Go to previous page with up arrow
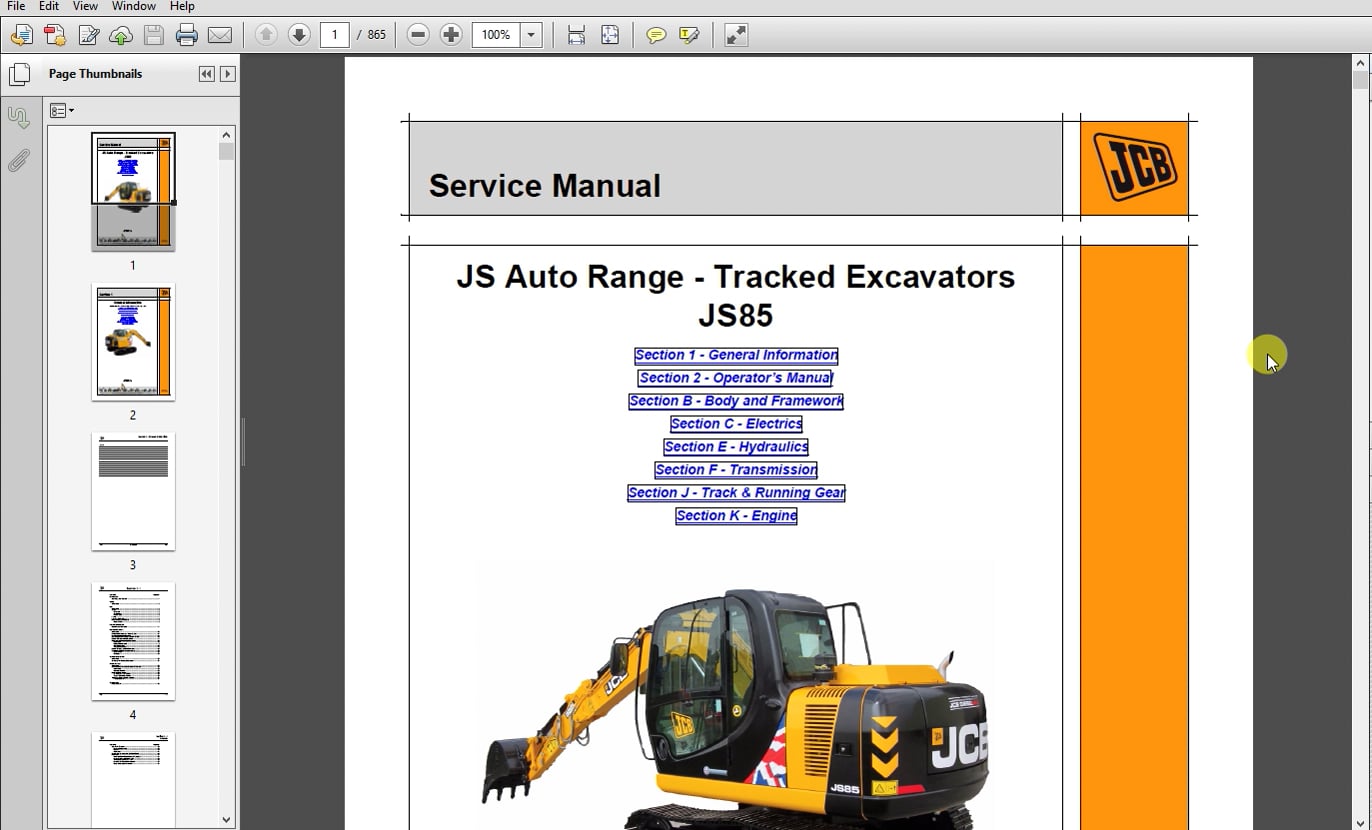Viewport: 1372px width, 830px height. pos(266,35)
